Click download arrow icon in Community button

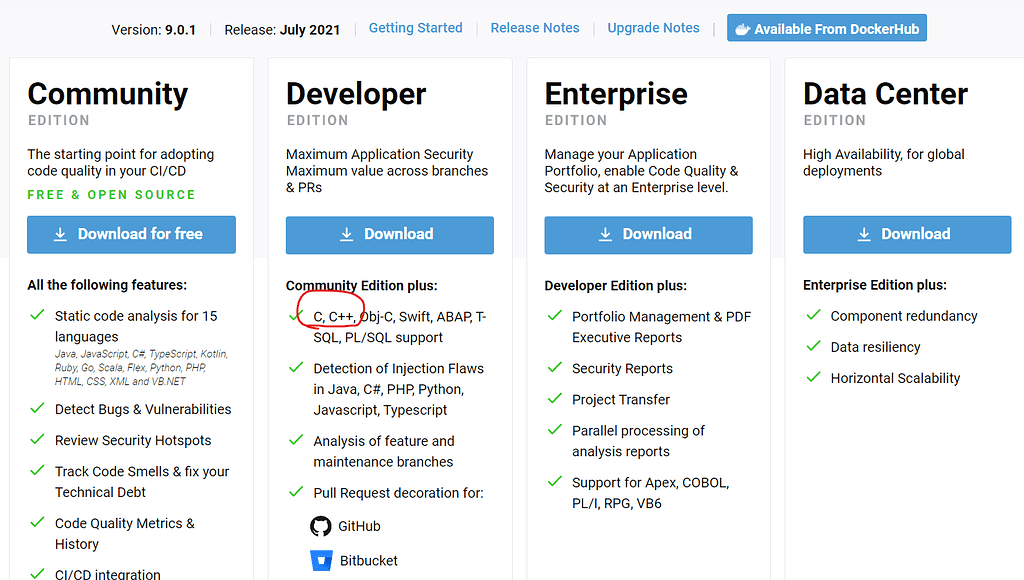click(60, 234)
